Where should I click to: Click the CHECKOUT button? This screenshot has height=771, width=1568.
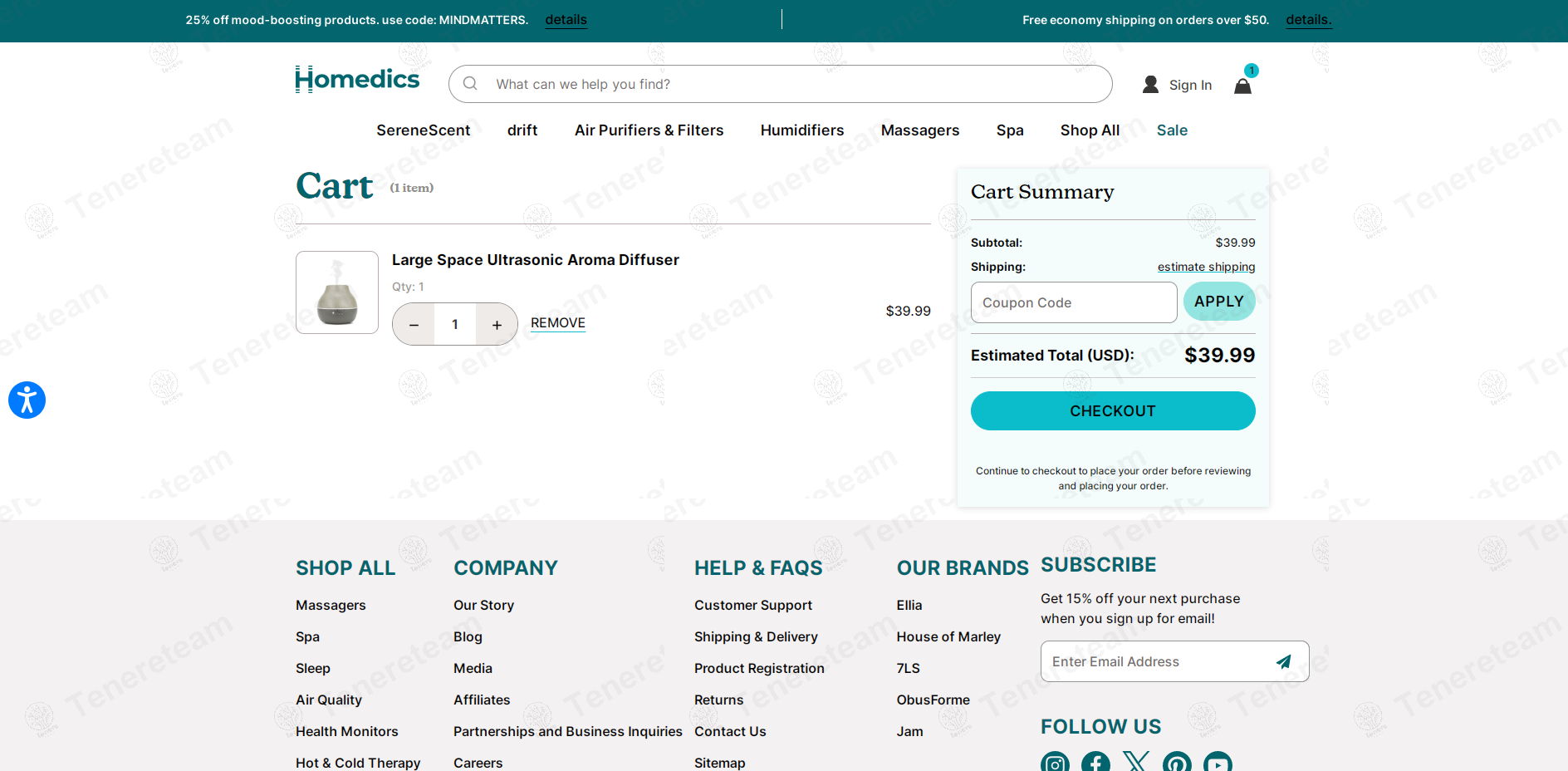[1113, 411]
